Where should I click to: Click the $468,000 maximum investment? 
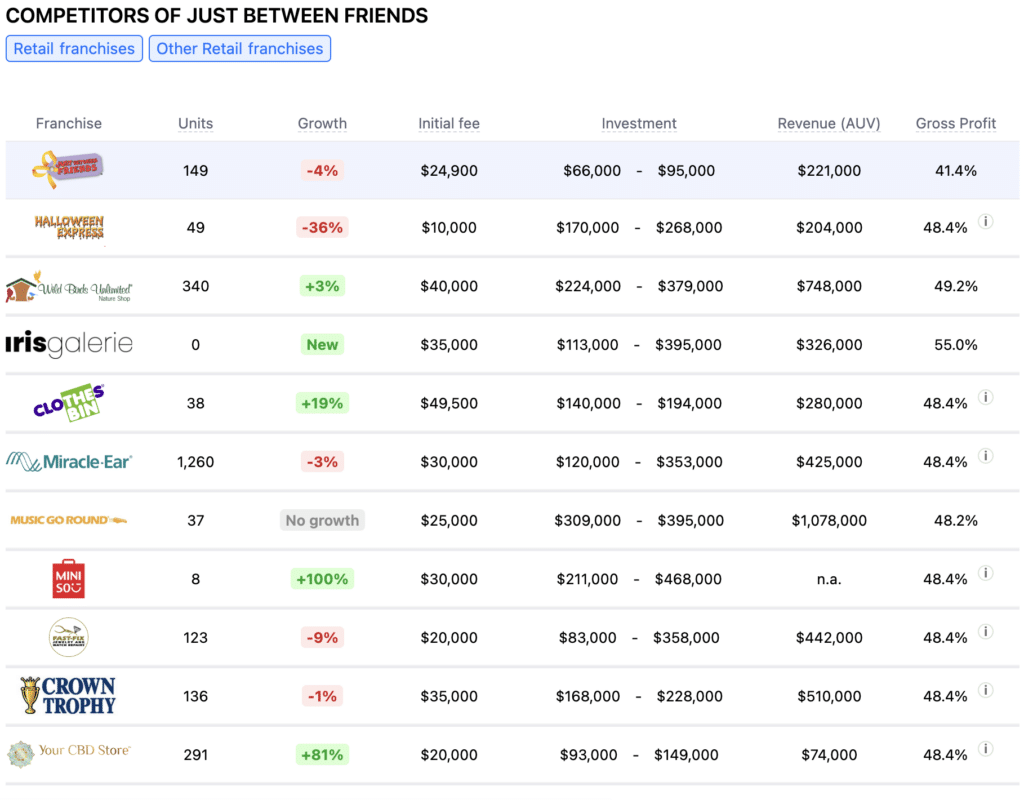click(x=688, y=579)
